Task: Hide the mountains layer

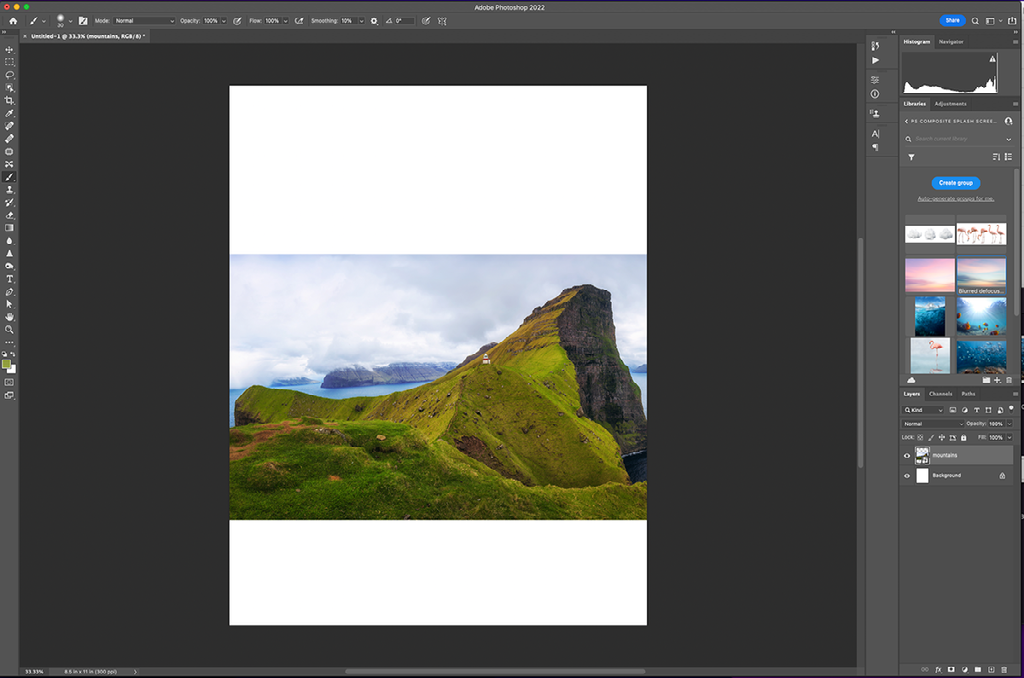Action: 907,456
